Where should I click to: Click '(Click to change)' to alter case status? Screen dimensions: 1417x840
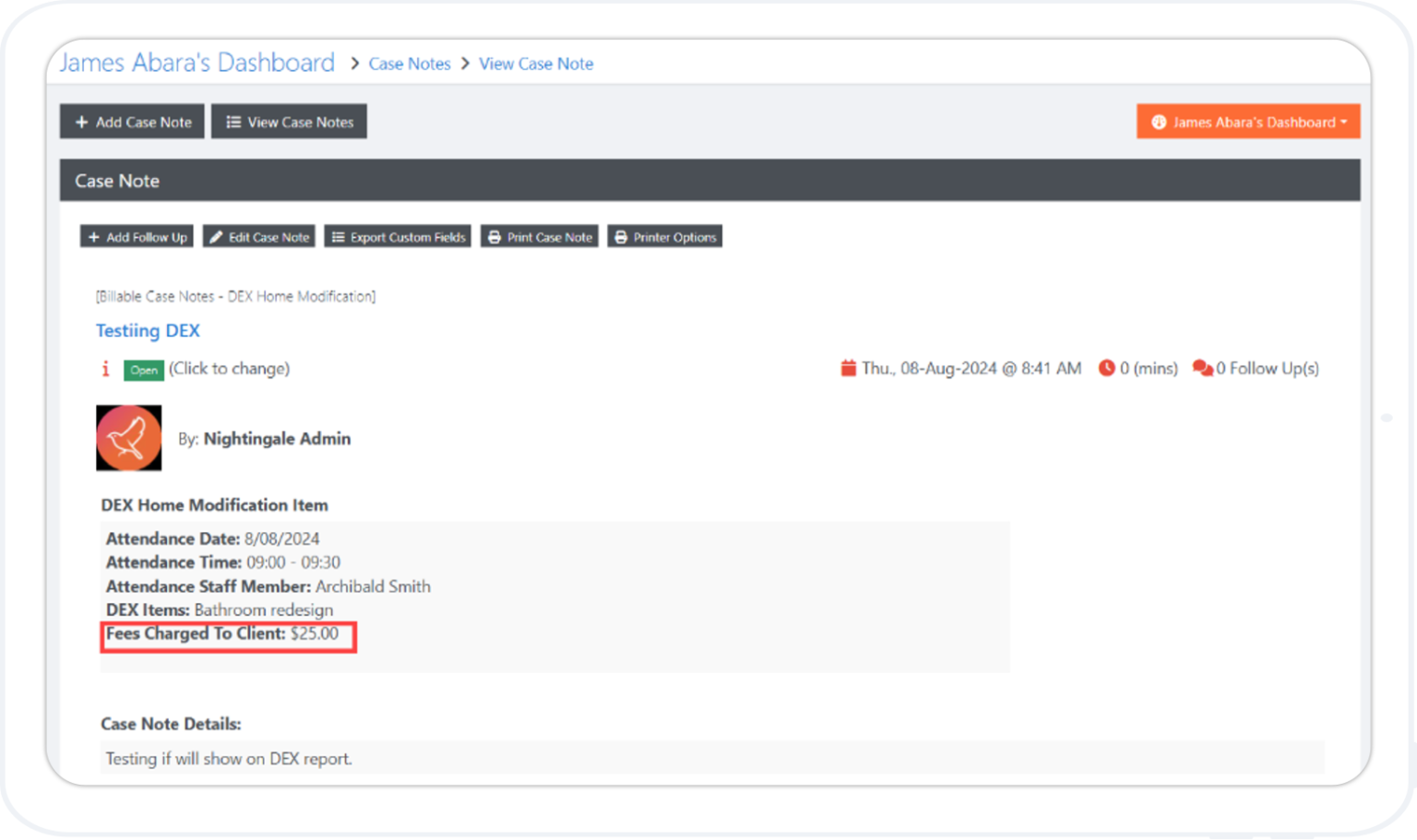click(x=230, y=368)
